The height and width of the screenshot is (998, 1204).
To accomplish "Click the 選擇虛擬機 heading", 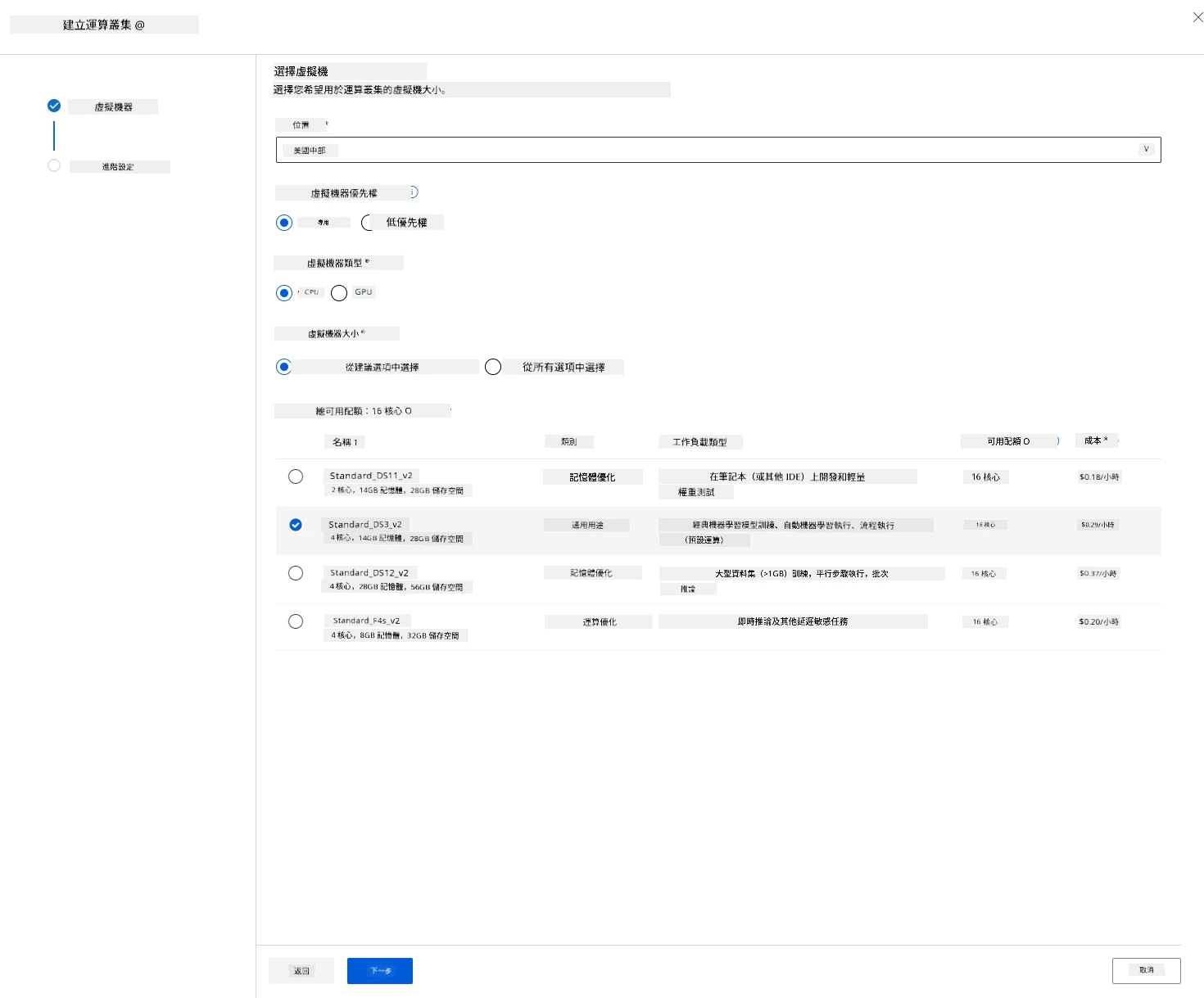I will [x=301, y=71].
